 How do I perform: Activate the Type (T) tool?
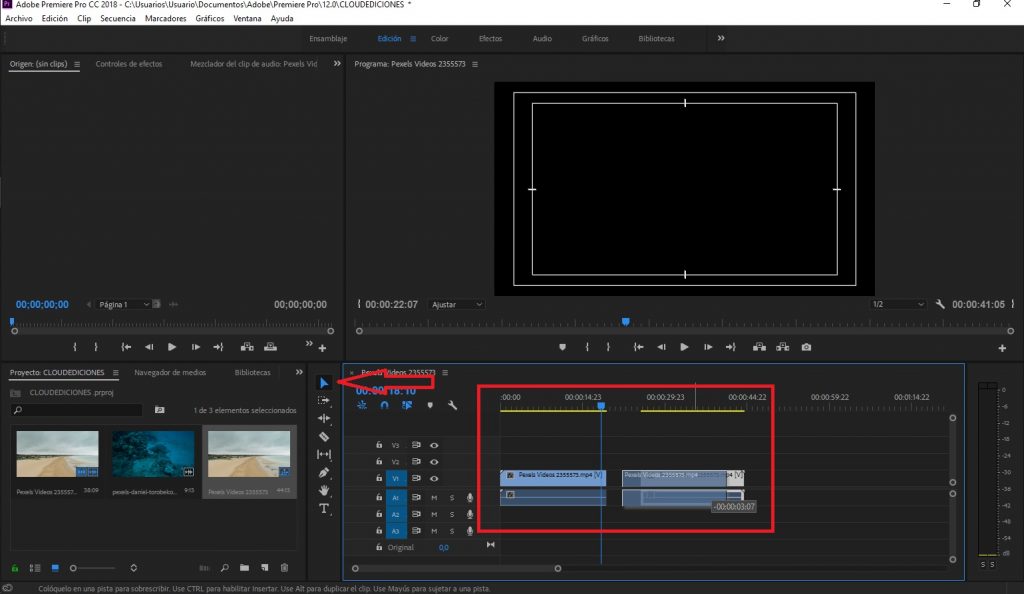(x=324, y=509)
